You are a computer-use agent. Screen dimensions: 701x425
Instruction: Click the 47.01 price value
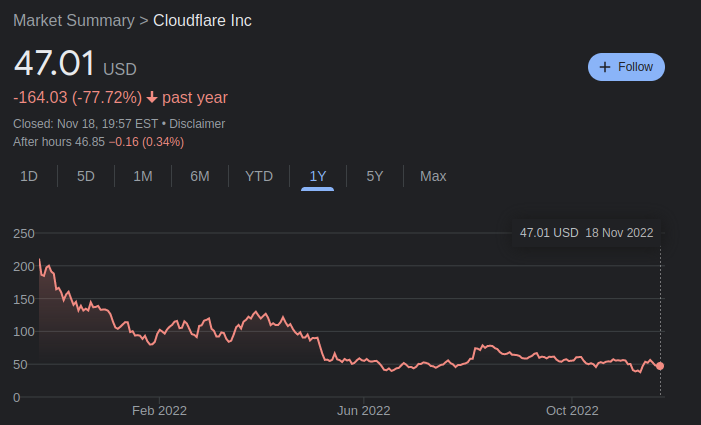(x=54, y=63)
